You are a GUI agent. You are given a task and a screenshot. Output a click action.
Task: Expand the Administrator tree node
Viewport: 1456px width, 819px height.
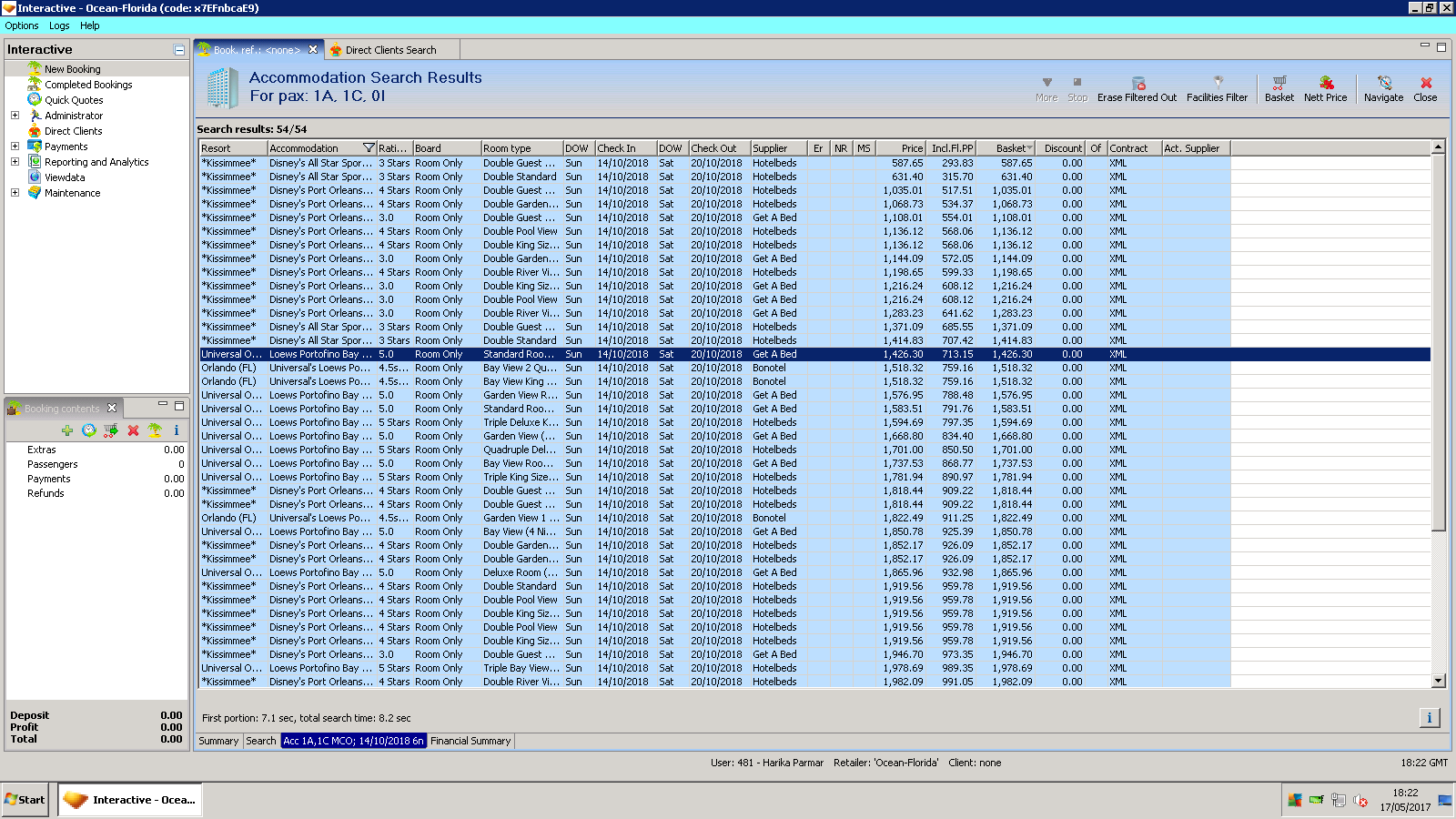click(15, 116)
